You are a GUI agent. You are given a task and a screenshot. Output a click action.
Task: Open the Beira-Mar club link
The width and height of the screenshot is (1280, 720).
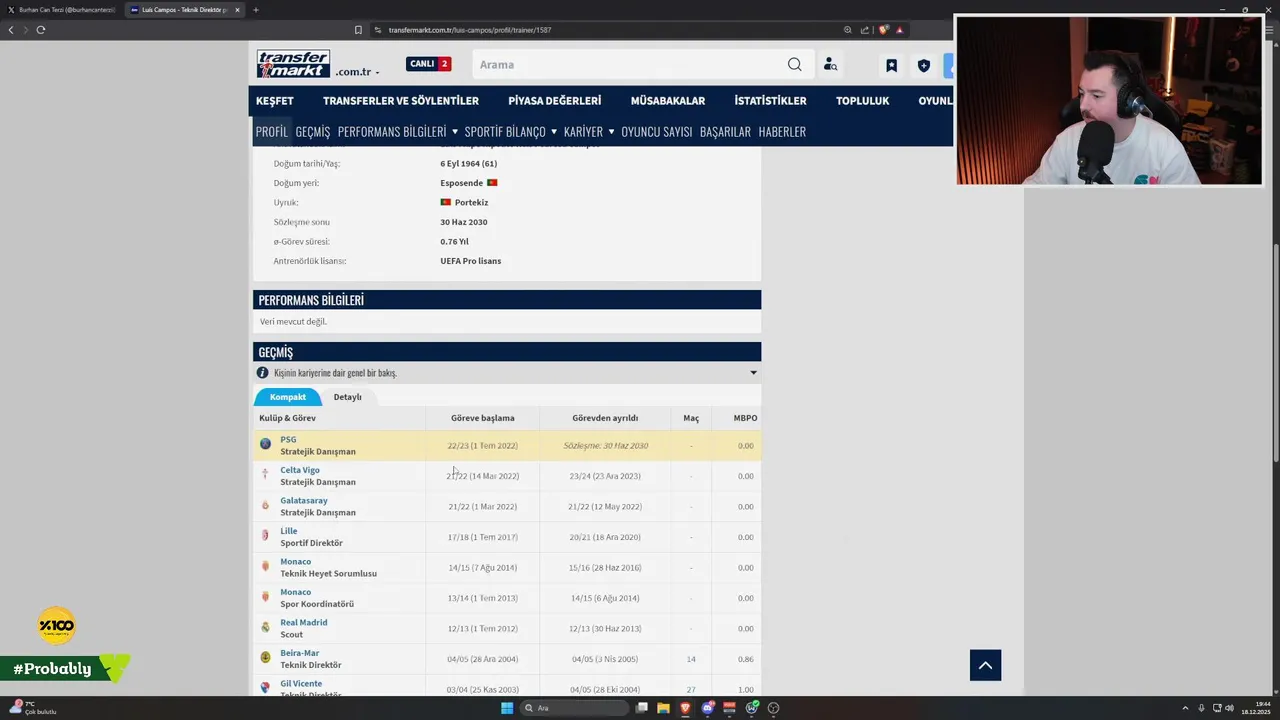pos(300,653)
